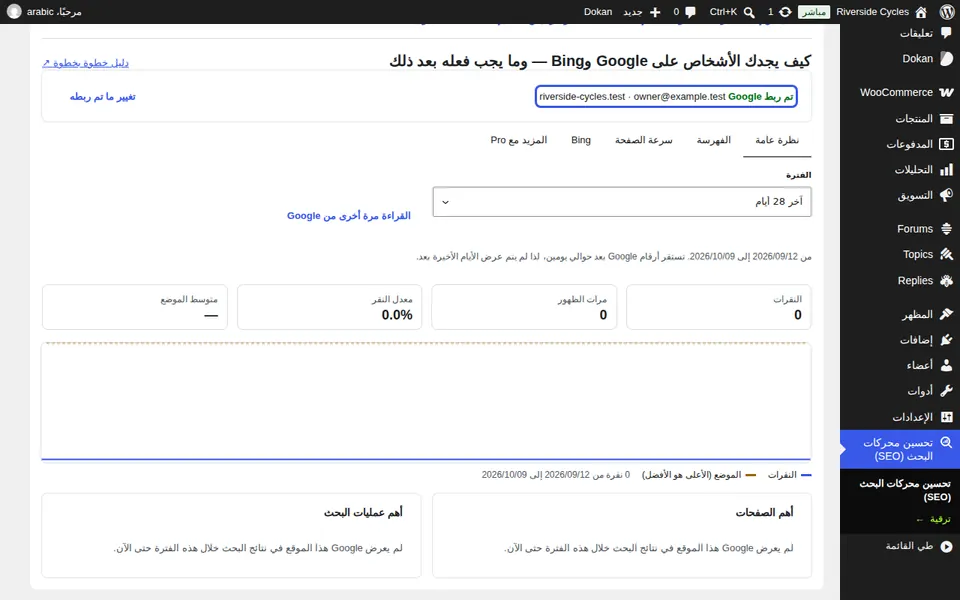
Task: Open the updates icon showing 1
Action: tap(785, 12)
